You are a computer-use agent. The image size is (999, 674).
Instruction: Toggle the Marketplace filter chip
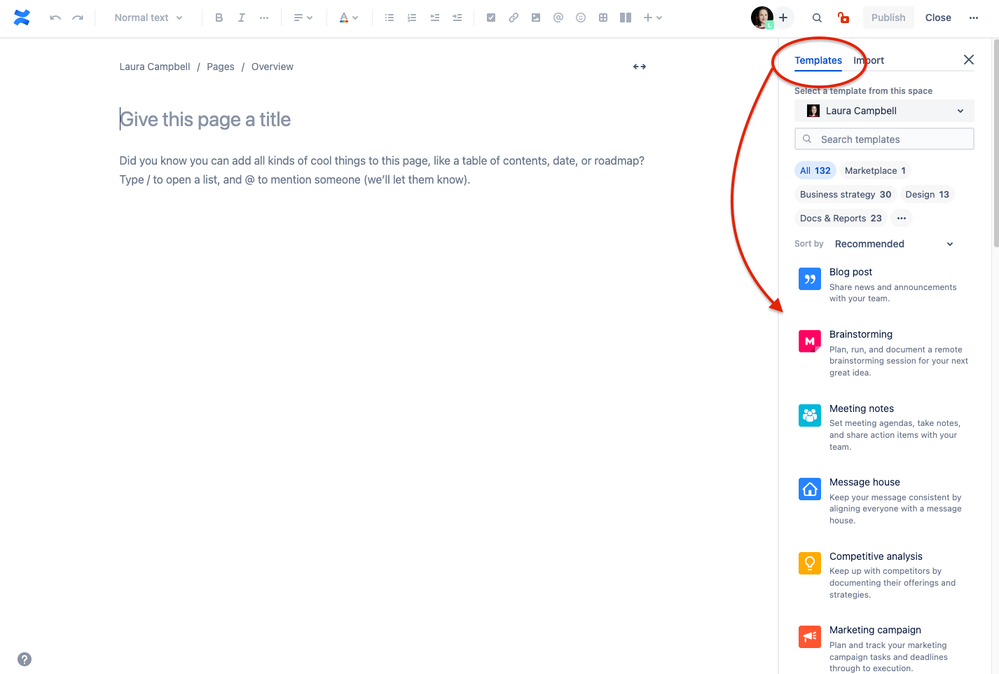[873, 170]
